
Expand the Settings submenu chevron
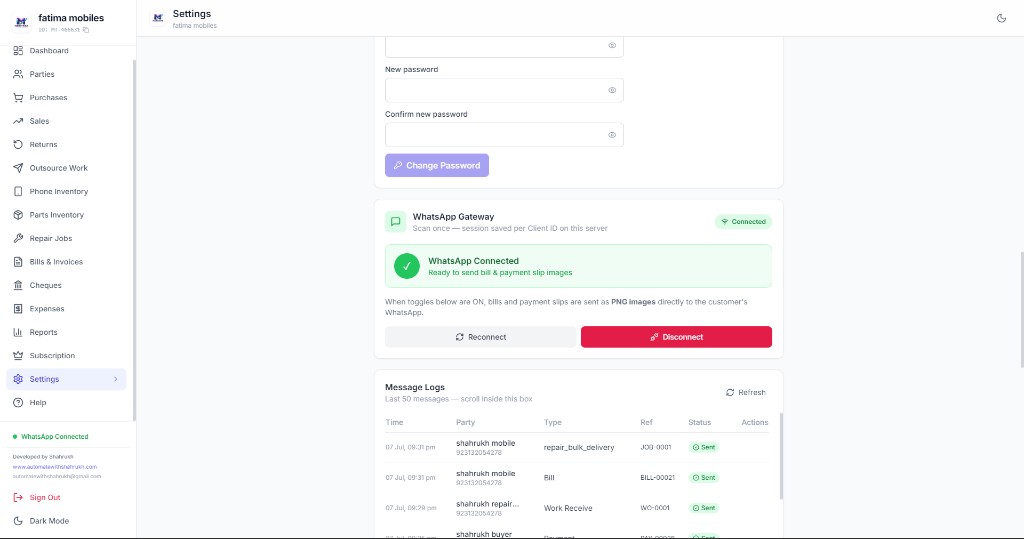pyautogui.click(x=116, y=379)
